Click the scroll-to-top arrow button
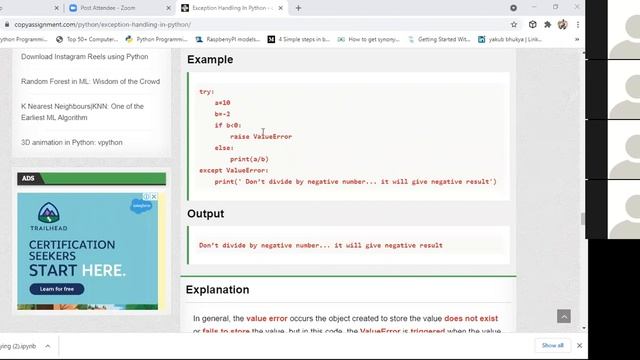The height and width of the screenshot is (360, 640). 564,316
